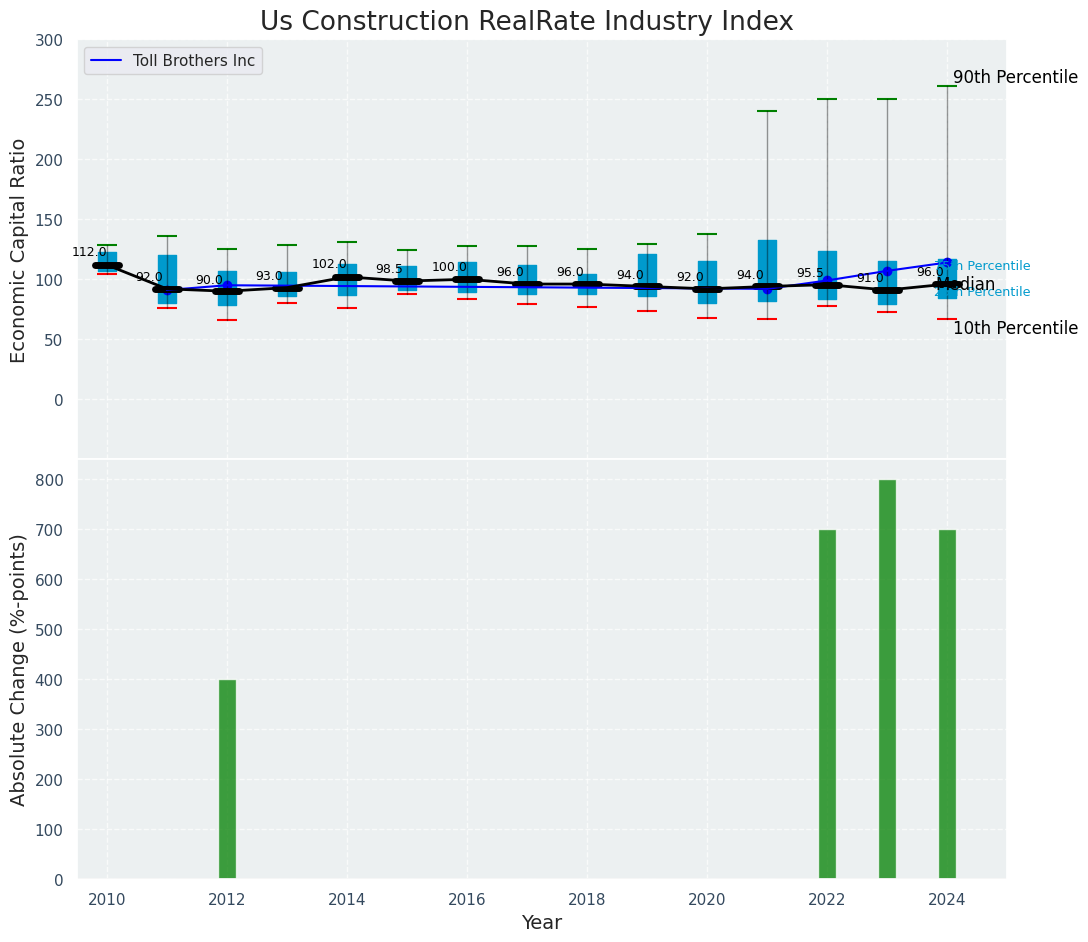Click the 10th Percentile annotation

pos(1014,328)
